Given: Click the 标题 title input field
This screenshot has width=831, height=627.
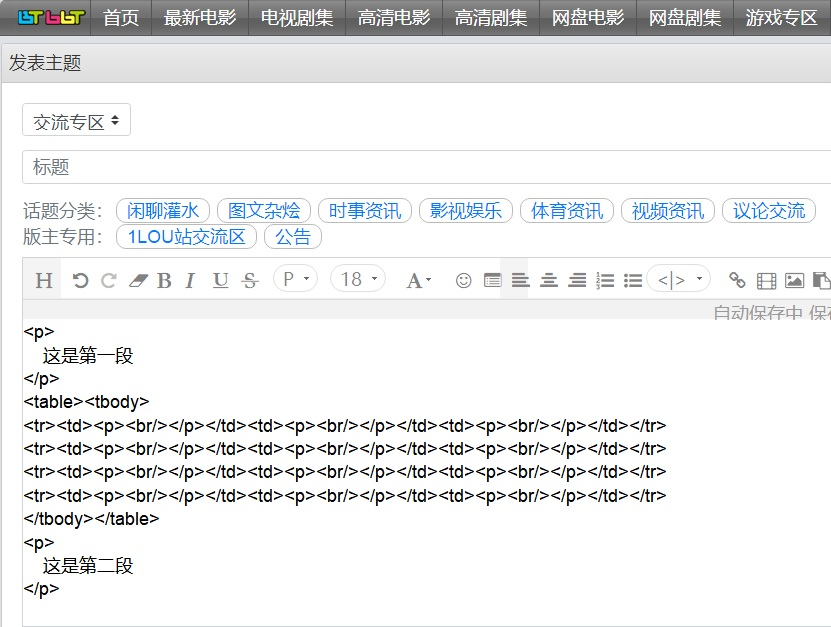Looking at the screenshot, I should click(x=427, y=167).
